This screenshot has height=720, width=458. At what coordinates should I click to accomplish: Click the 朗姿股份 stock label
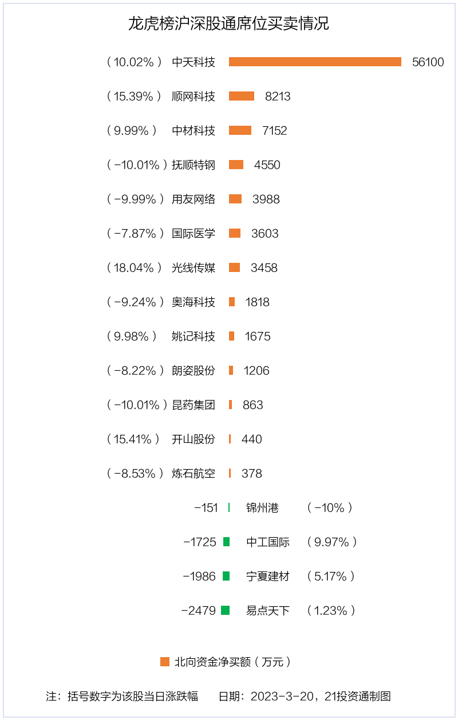tap(193, 371)
